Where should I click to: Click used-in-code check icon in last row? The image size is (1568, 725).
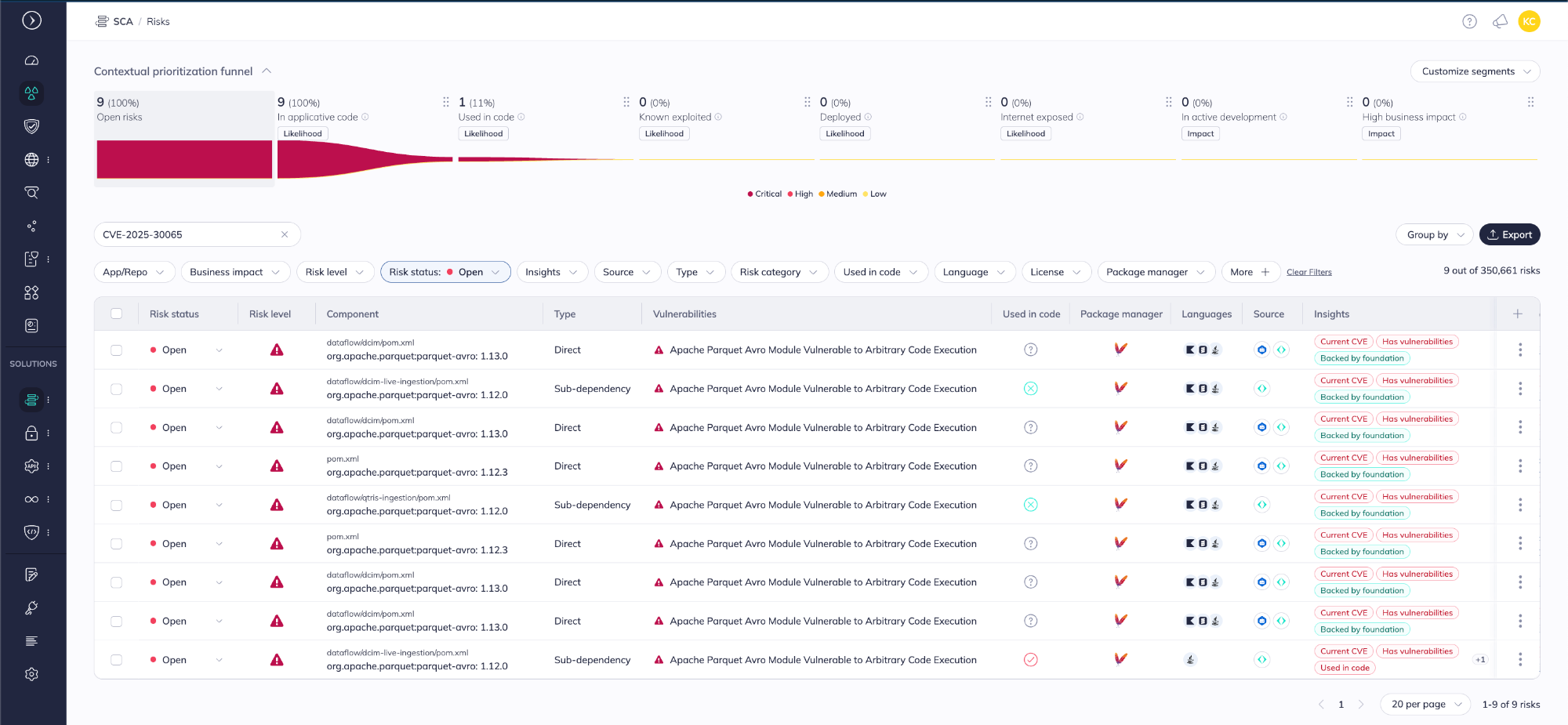pos(1031,660)
